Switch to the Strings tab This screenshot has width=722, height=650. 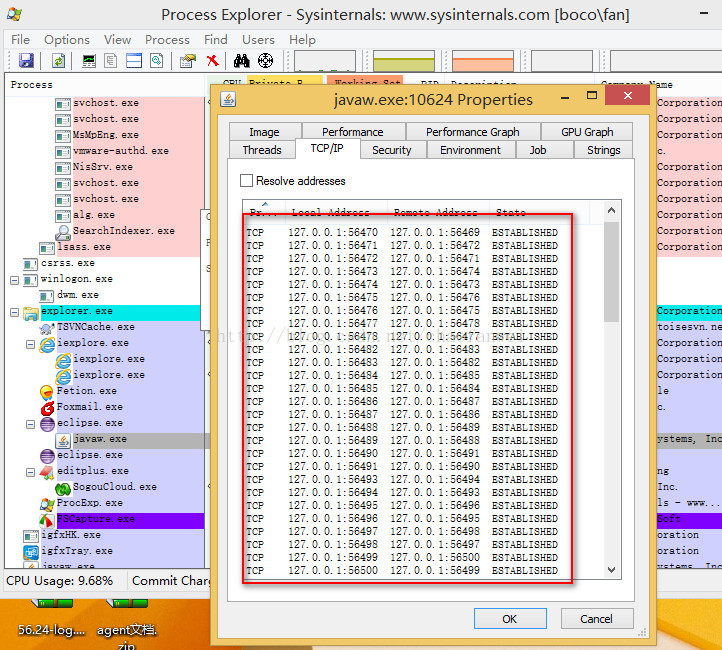(604, 150)
